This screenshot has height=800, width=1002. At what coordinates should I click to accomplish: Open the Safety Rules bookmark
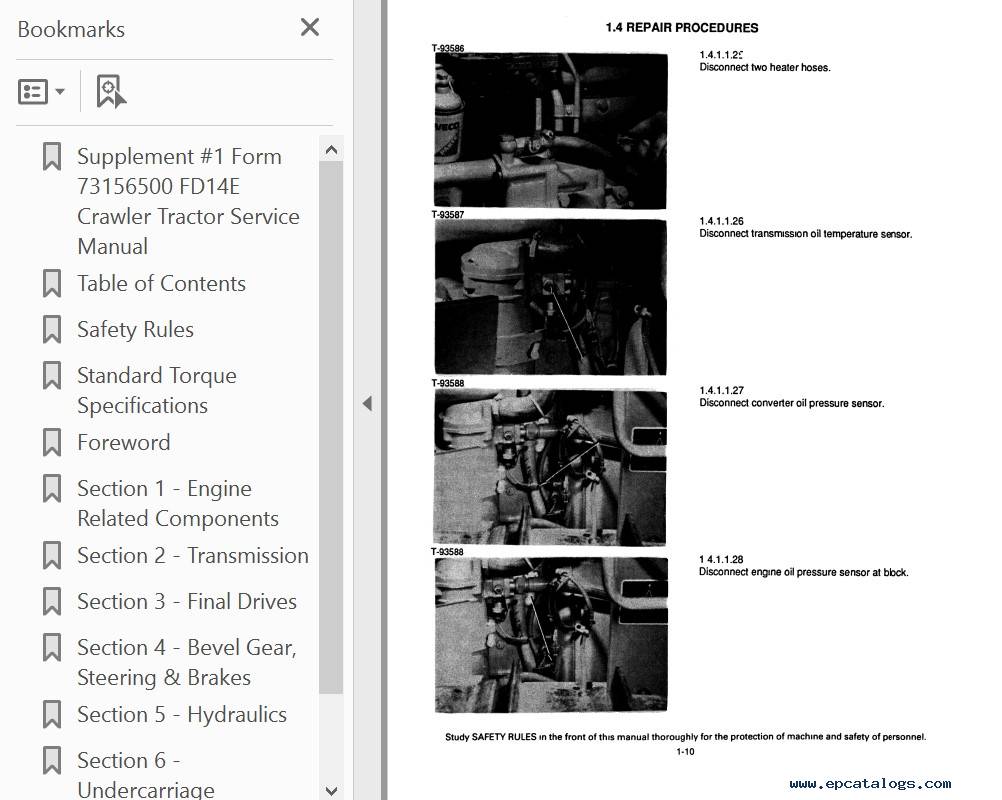click(x=135, y=330)
